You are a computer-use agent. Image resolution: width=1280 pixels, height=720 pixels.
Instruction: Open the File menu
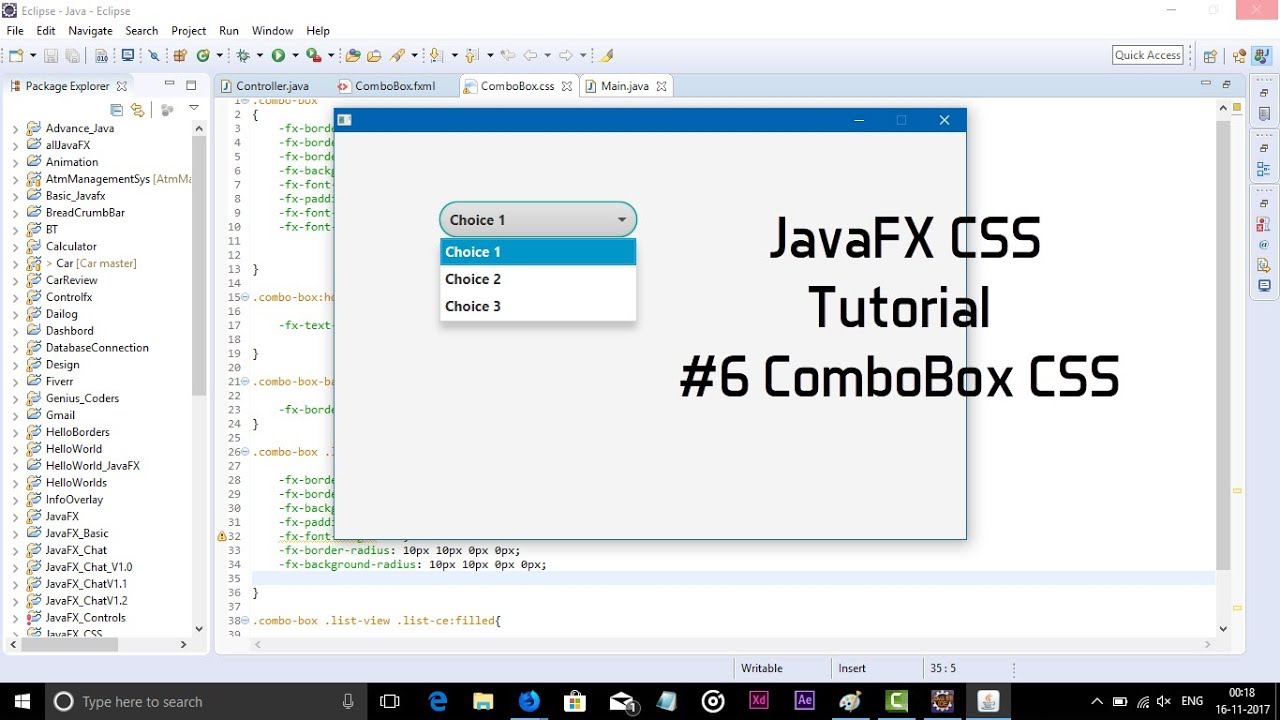15,31
